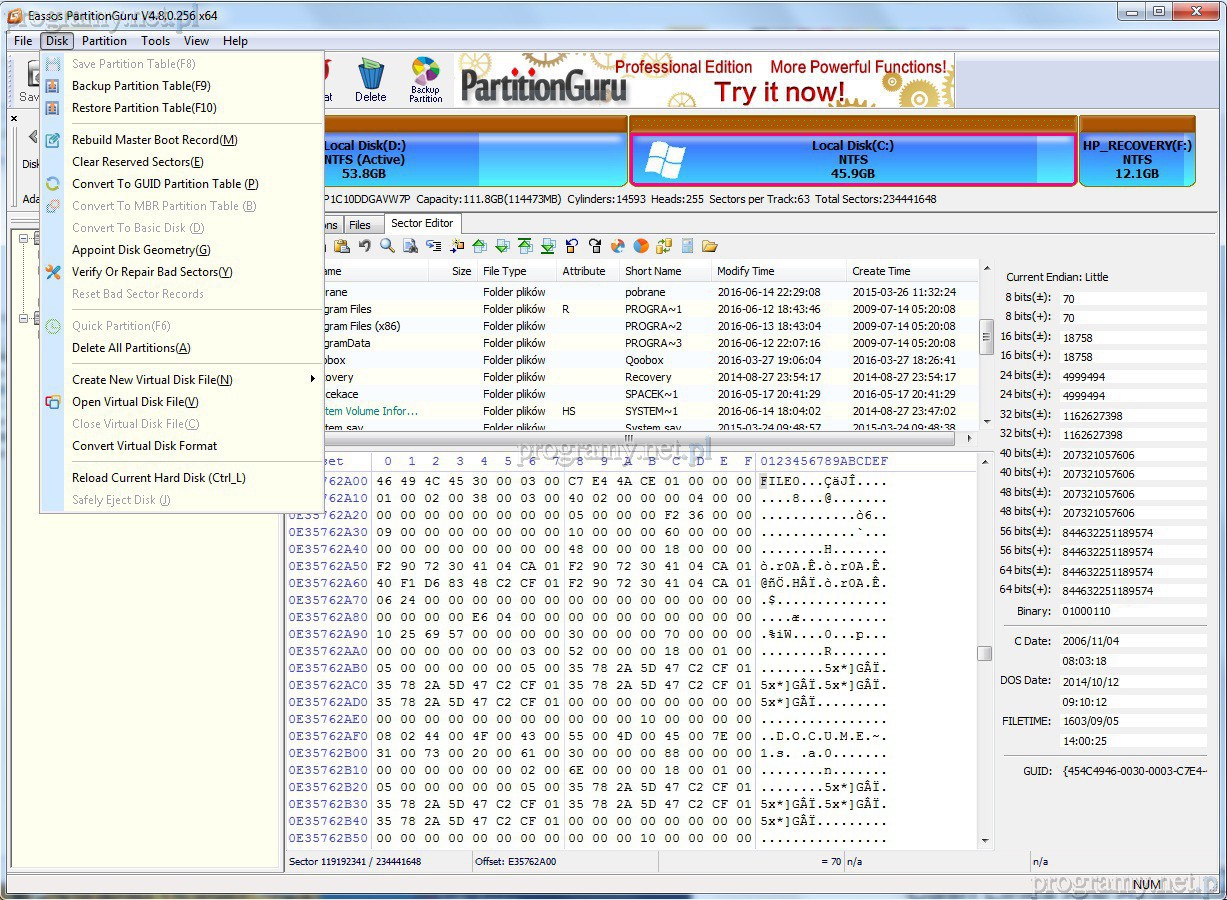1227x900 pixels.
Task: Click the open folder icon in Sector Editor toolbar
Action: click(710, 246)
